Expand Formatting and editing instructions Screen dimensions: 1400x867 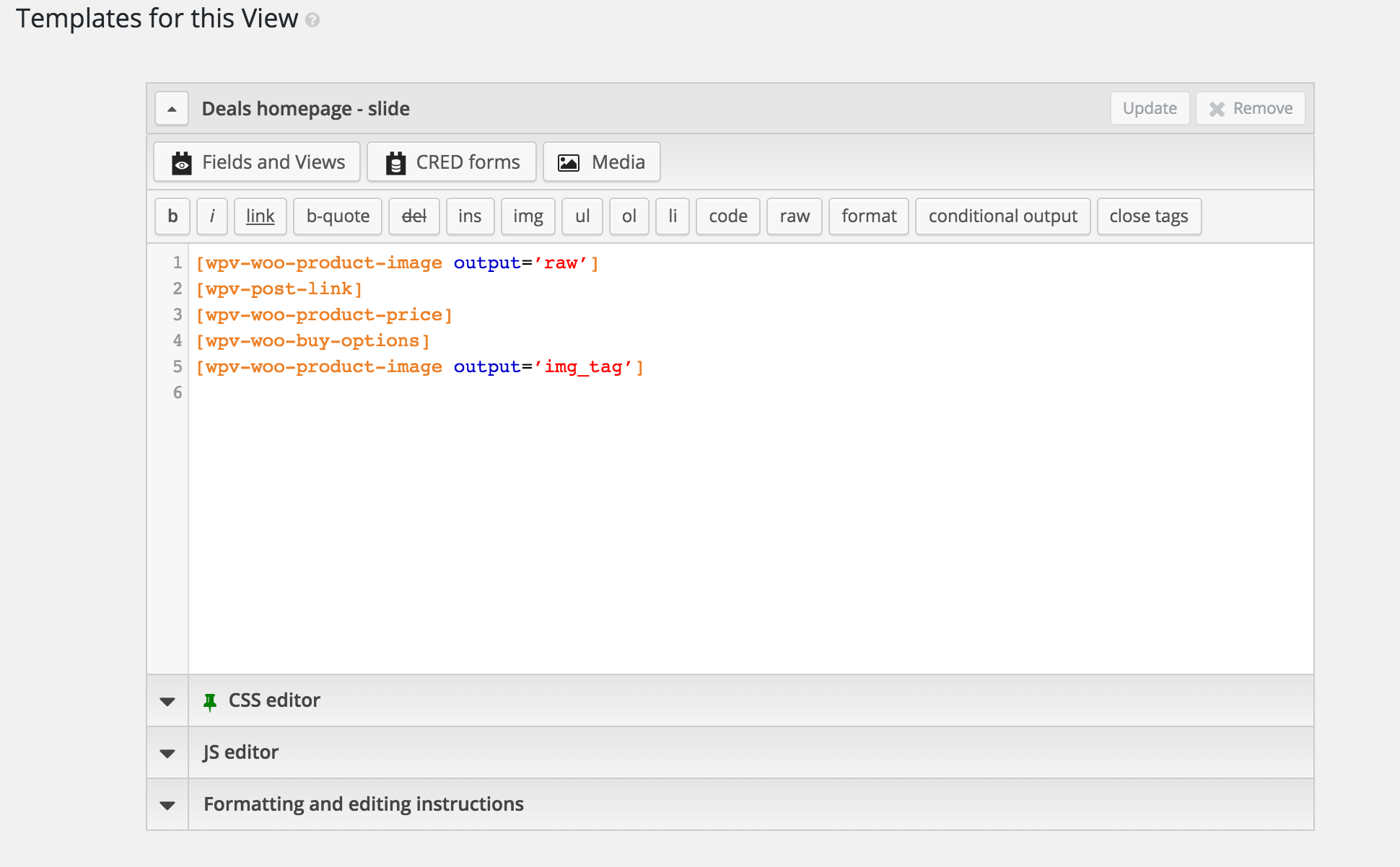click(x=167, y=805)
